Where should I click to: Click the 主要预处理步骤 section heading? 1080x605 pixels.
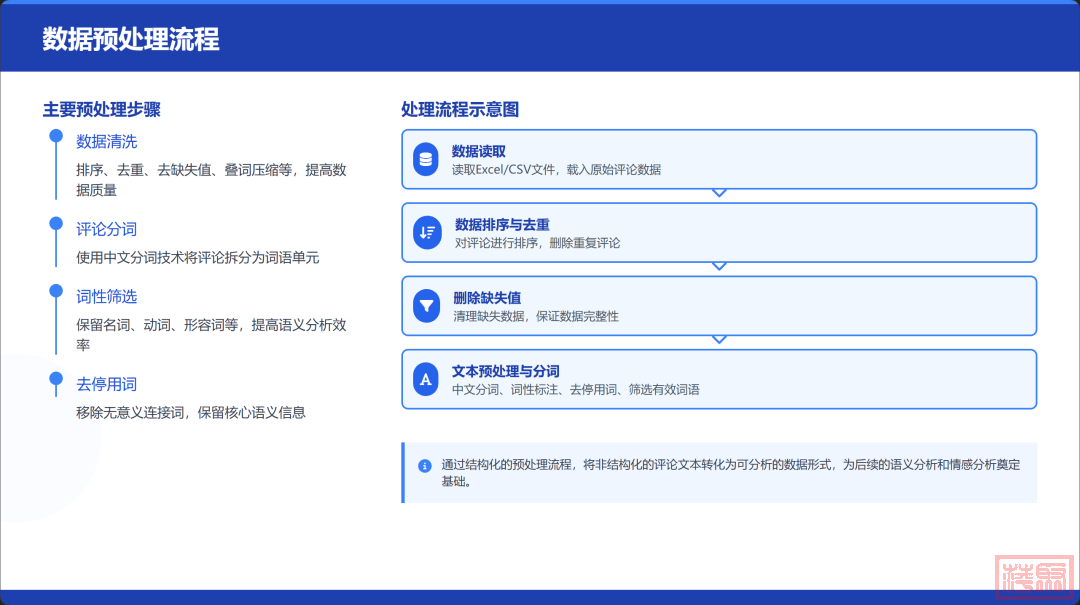[x=101, y=110]
